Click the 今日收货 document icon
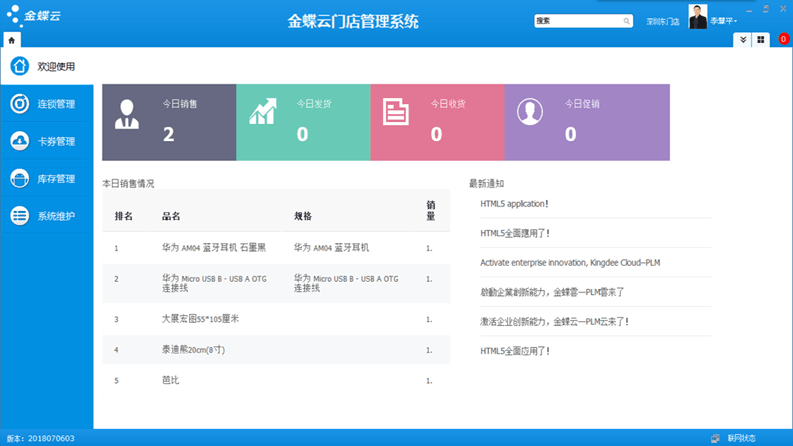 pos(395,112)
